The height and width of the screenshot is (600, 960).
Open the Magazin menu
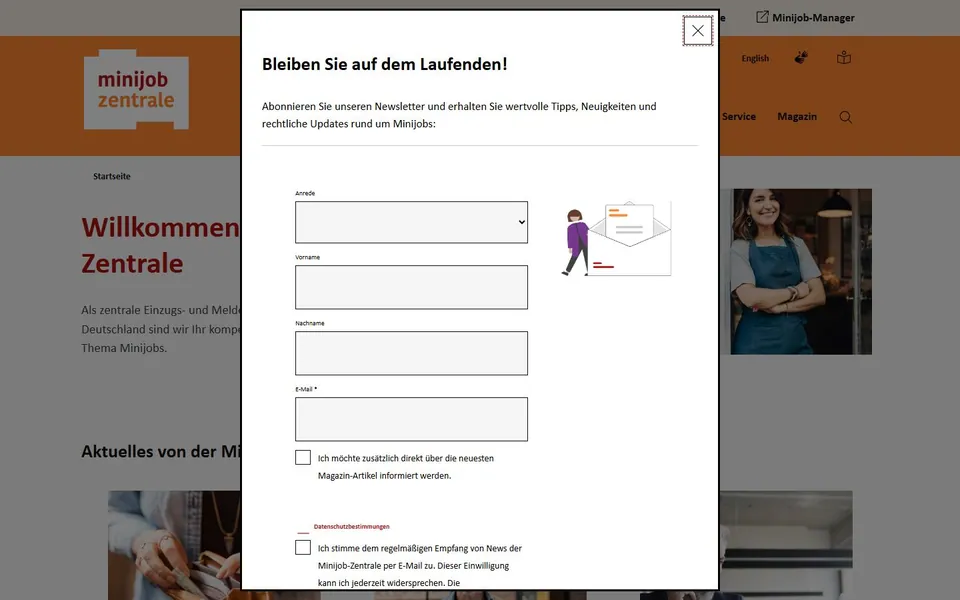coord(797,116)
